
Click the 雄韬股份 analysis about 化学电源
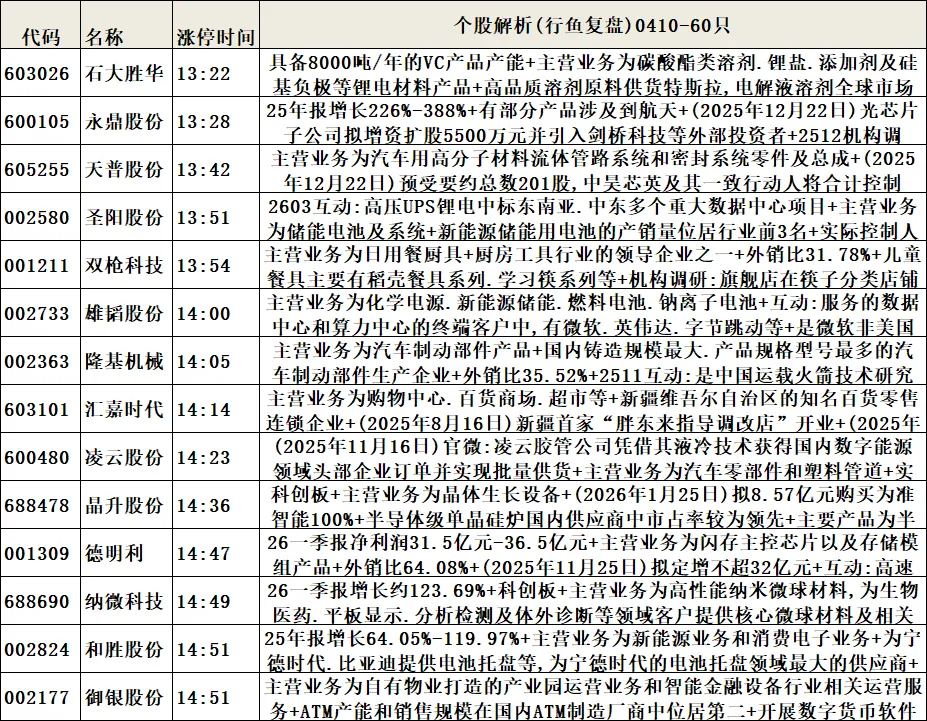tap(593, 314)
